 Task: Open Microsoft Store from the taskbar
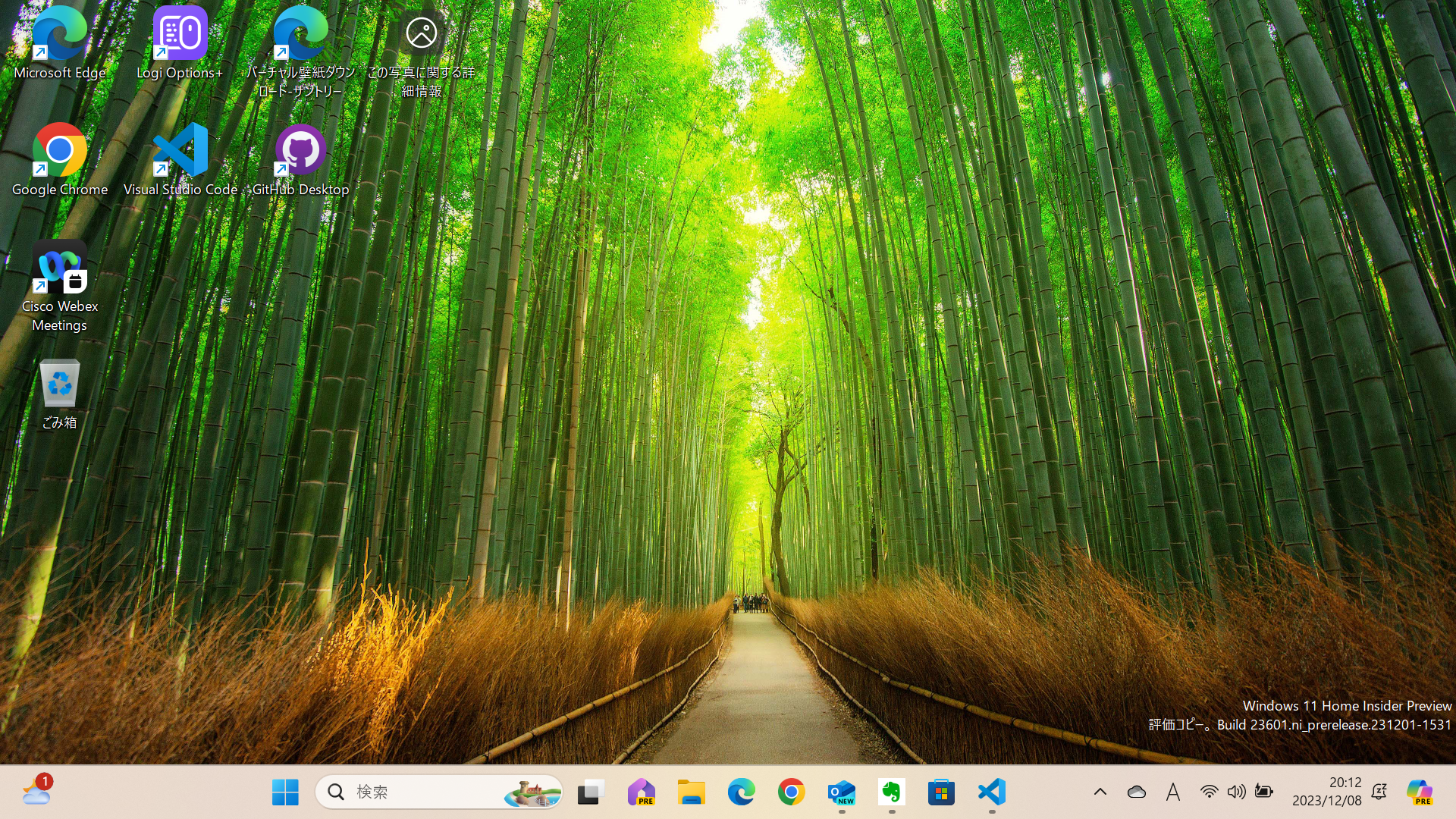[x=941, y=792]
